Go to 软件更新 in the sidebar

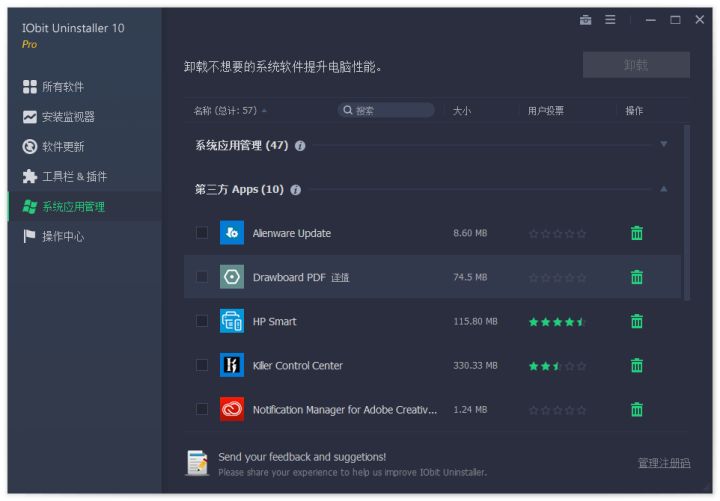(63, 147)
